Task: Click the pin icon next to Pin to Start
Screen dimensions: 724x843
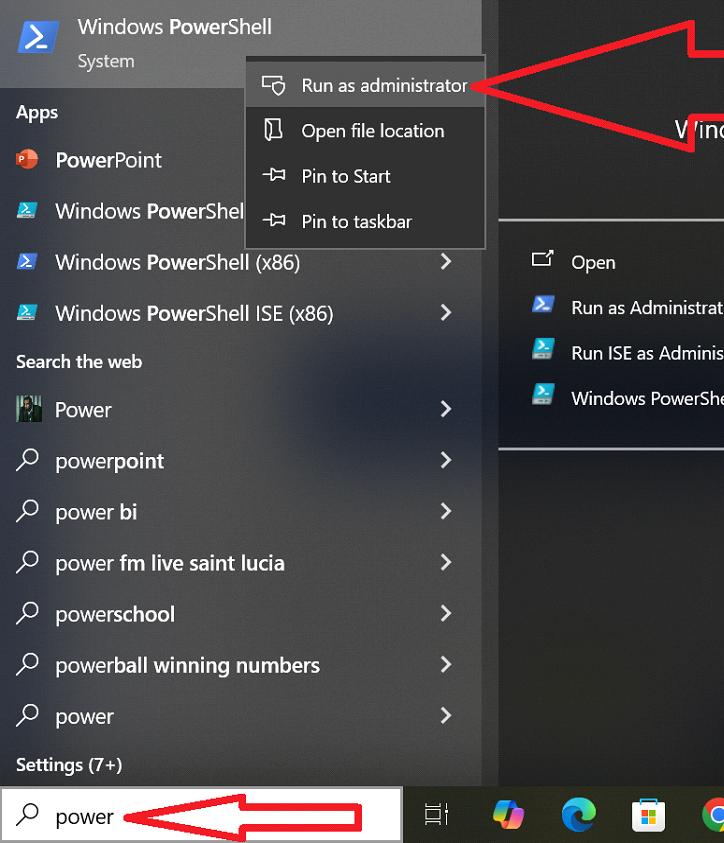Action: 274,175
